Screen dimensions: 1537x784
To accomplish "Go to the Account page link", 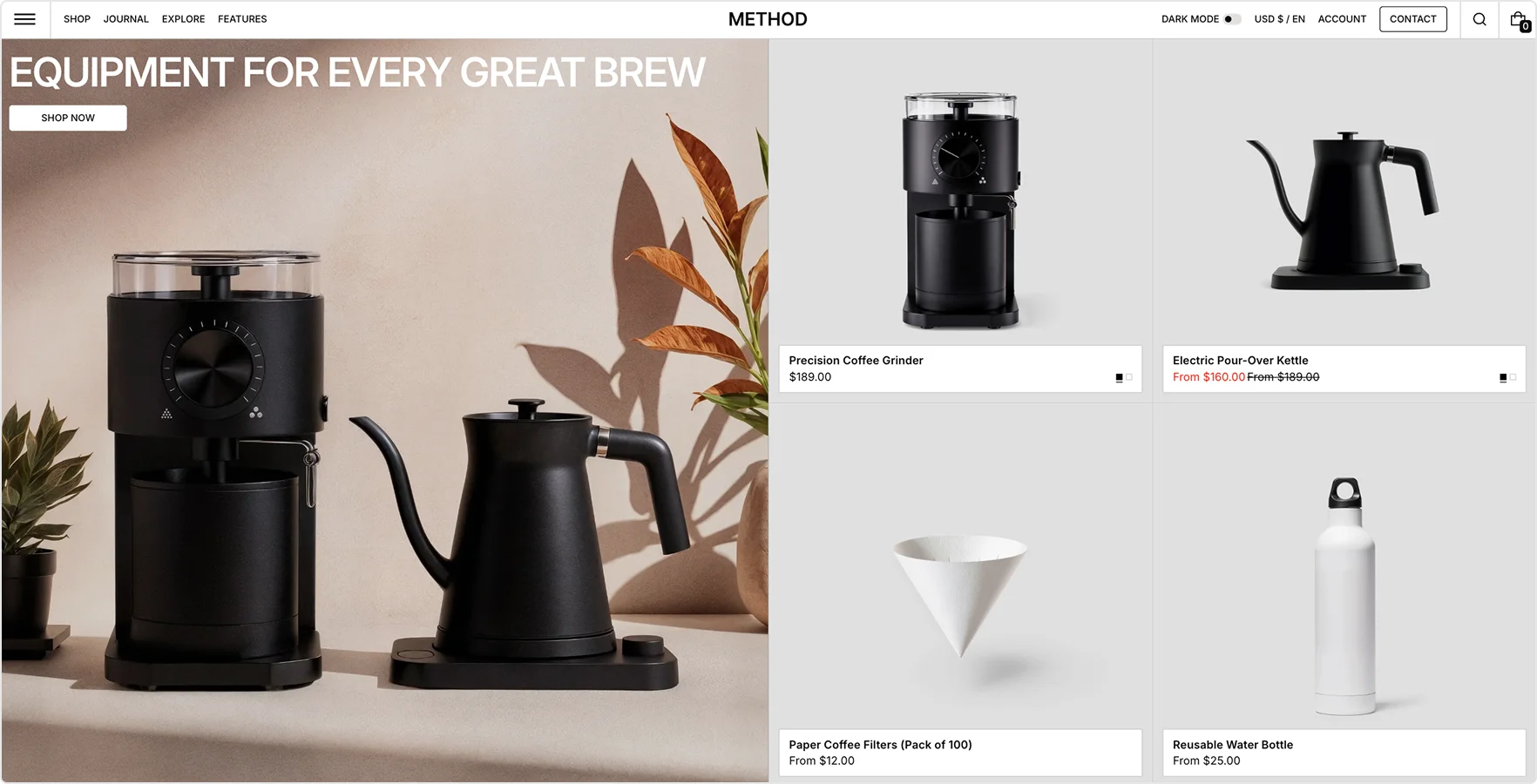I will click(1342, 19).
